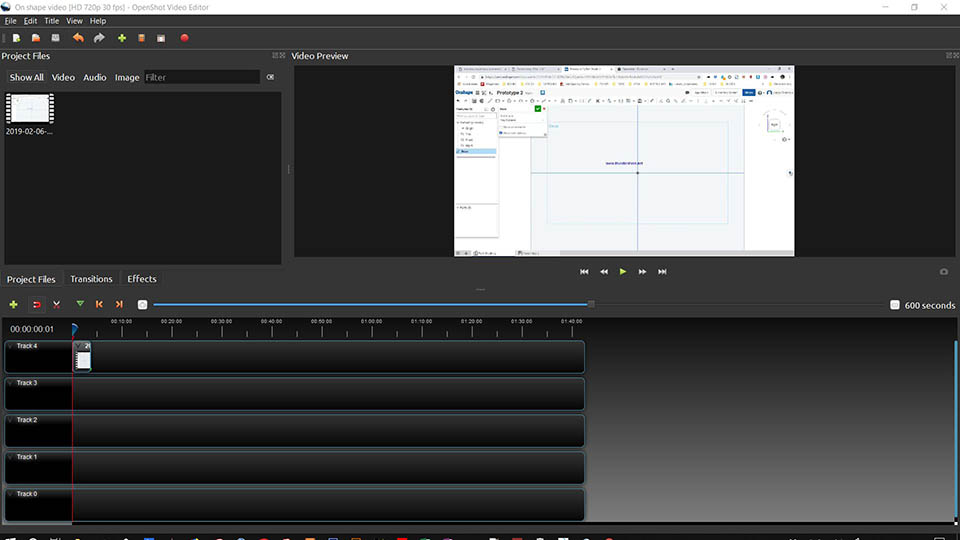Rewind the video preview
960x540 pixels.
604,271
